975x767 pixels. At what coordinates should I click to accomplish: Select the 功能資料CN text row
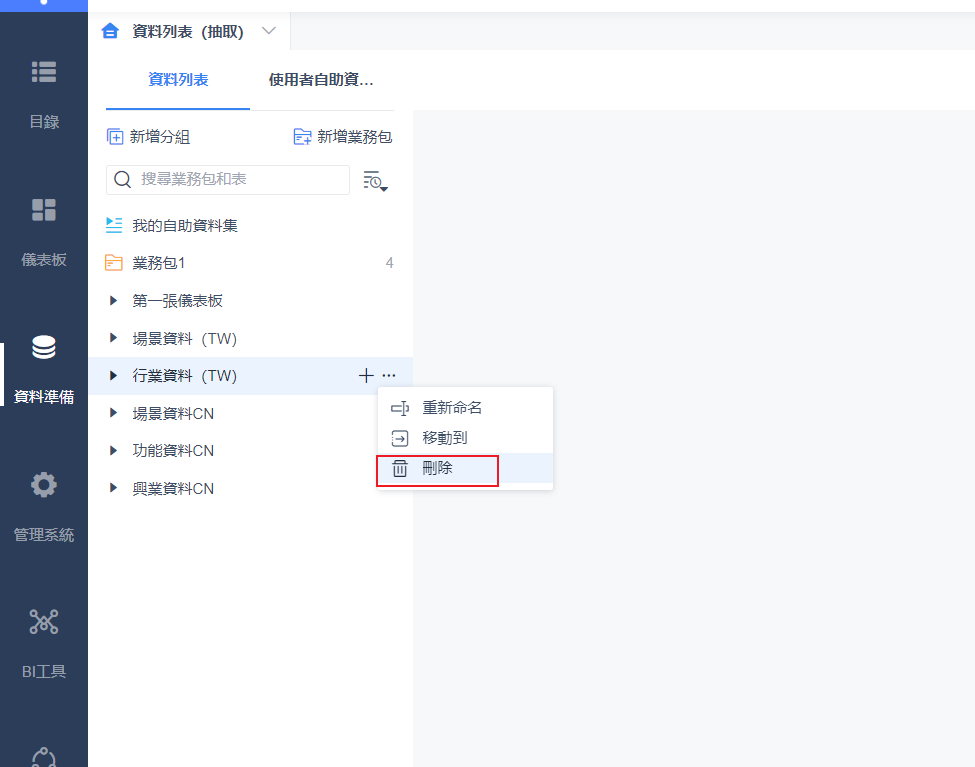coord(173,451)
